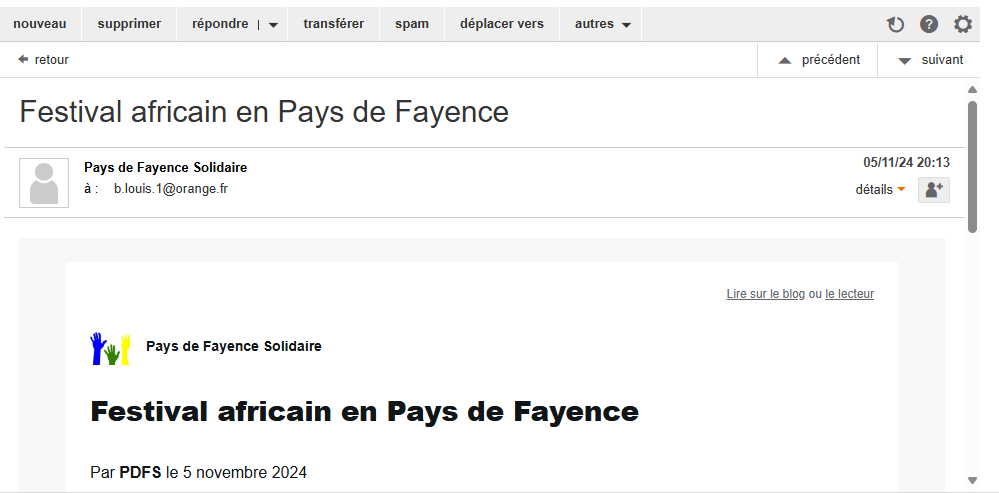Screen dimensions: 999x493
Task: Click the retour back arrow
Action: (43, 60)
